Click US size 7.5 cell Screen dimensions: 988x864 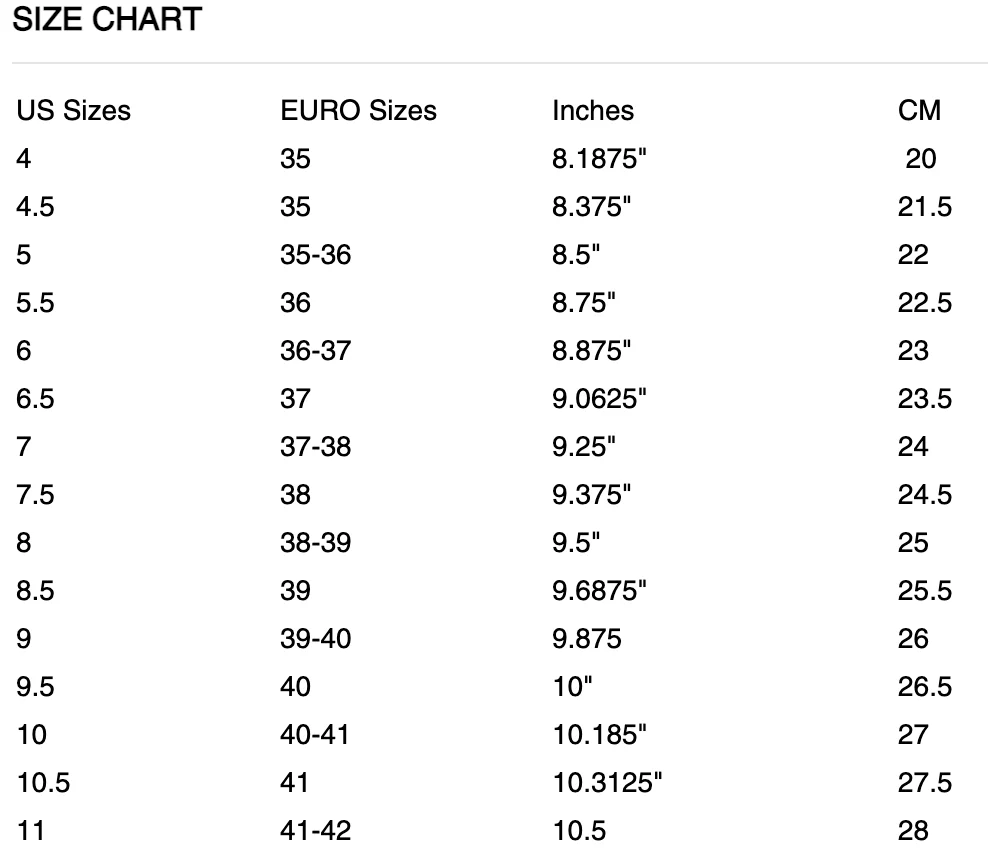click(x=35, y=494)
